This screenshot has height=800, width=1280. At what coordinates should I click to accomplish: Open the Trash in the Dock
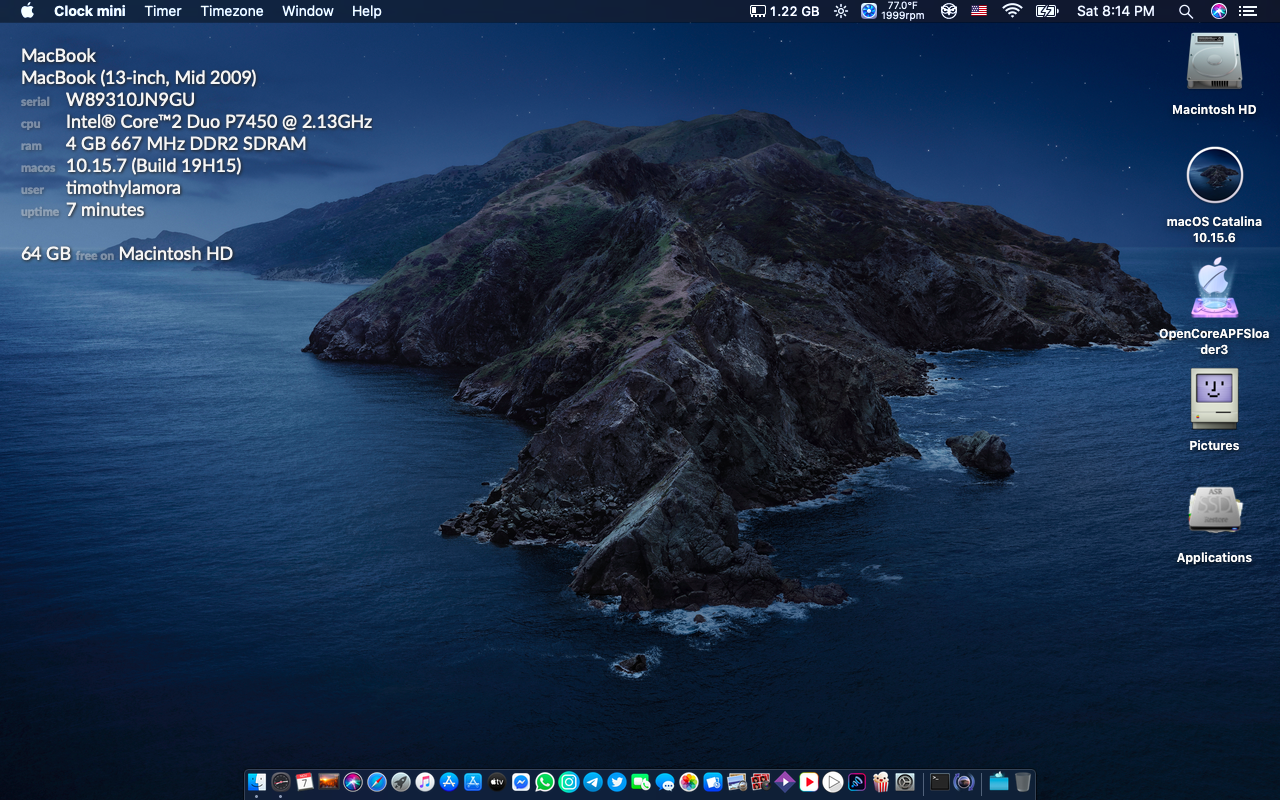(1023, 782)
